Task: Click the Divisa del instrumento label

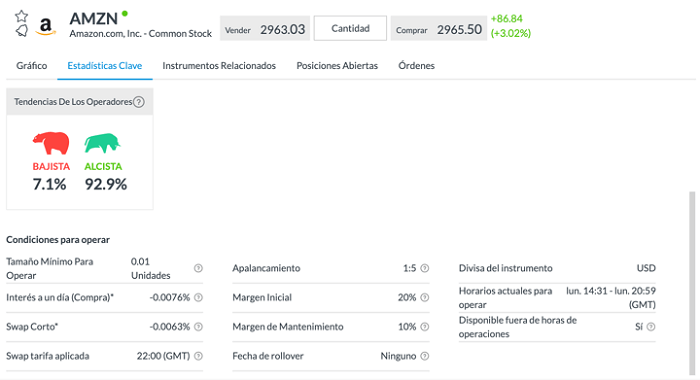Action: tap(505, 268)
